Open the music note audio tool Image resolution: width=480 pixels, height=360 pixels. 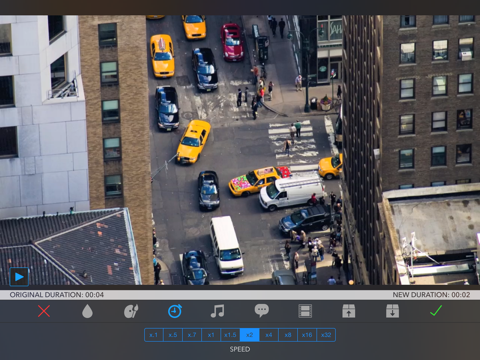(x=218, y=311)
